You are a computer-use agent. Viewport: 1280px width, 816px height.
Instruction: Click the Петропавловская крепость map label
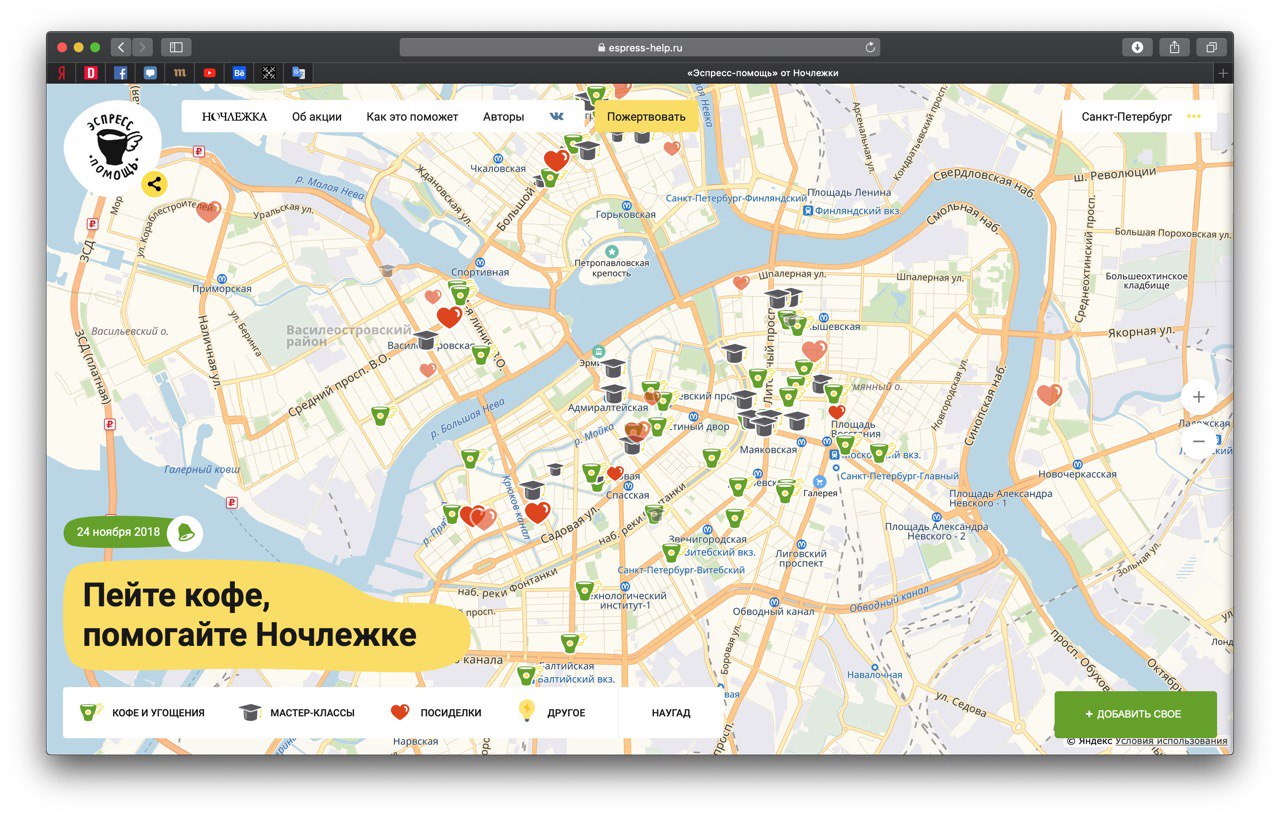point(611,269)
